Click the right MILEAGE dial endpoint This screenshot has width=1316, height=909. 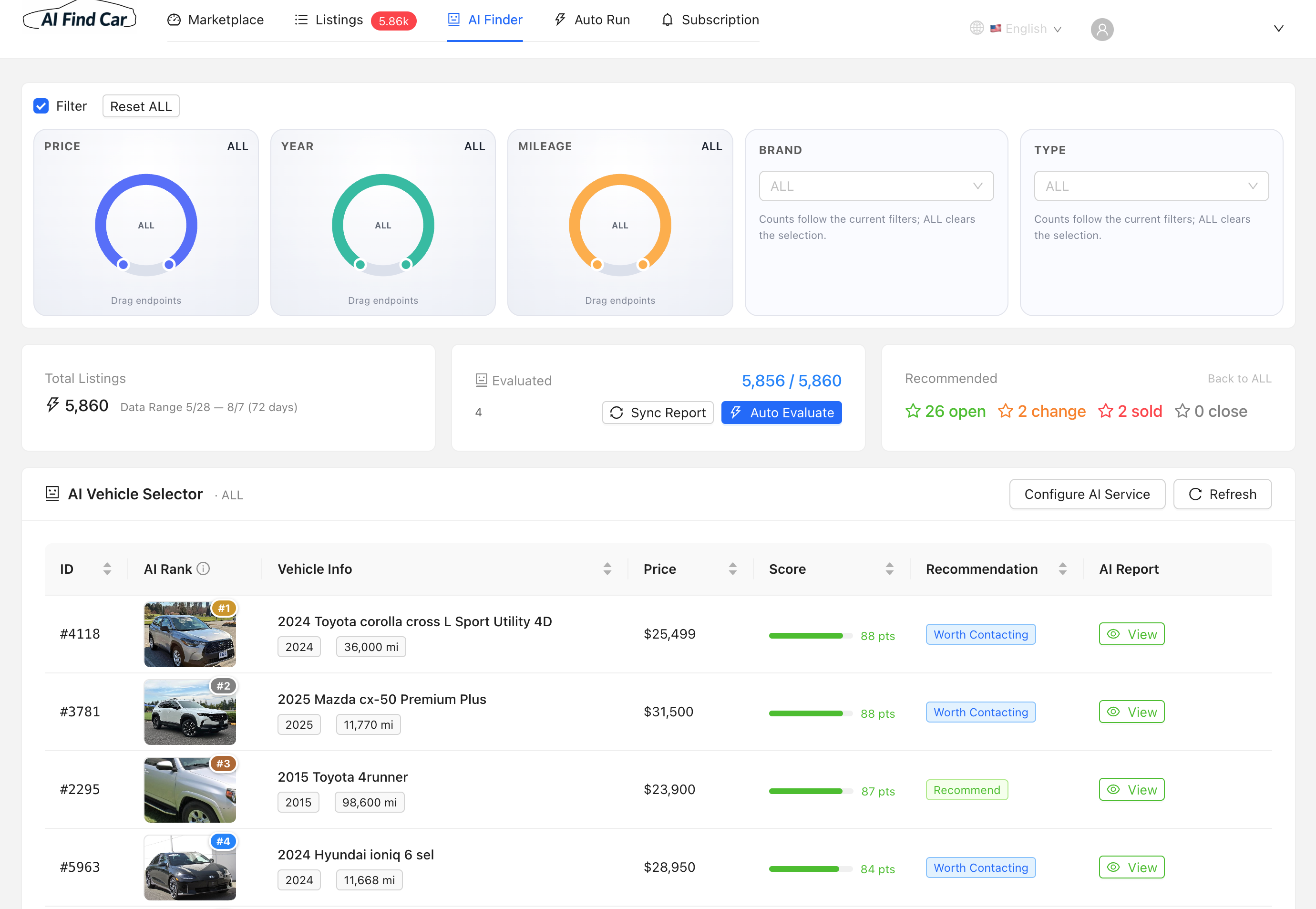pyautogui.click(x=643, y=264)
